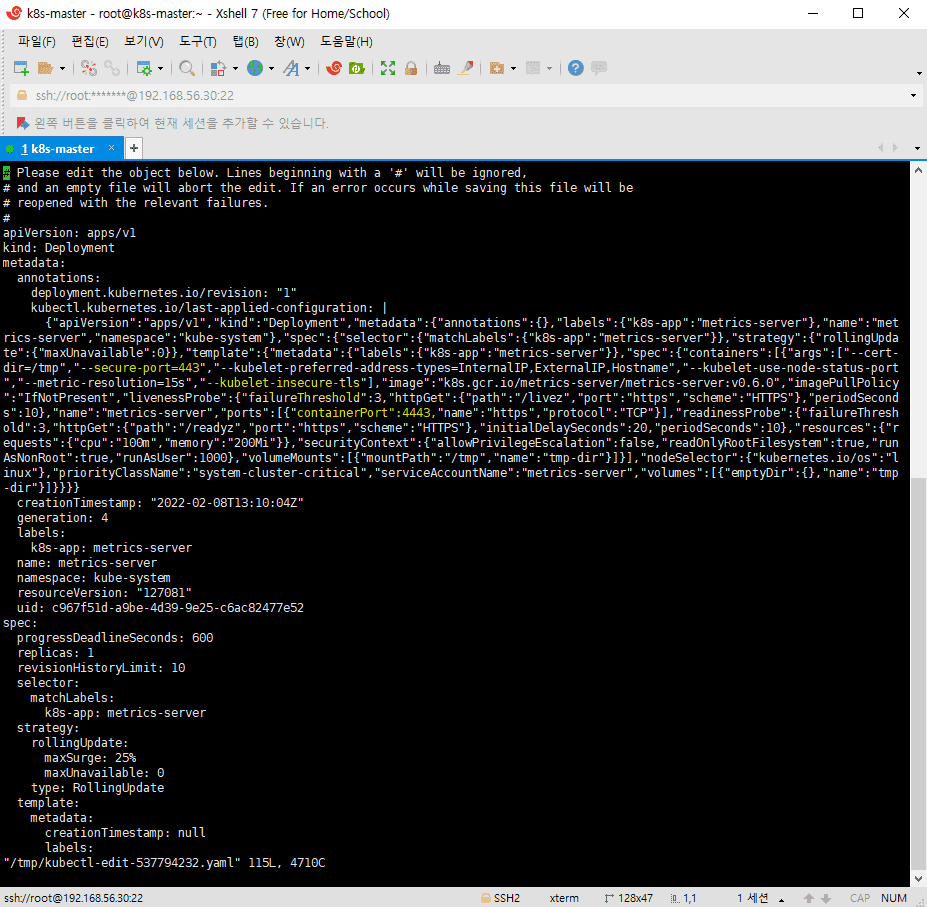Image resolution: width=927 pixels, height=907 pixels.
Task: Expand the folder-with-plus dropdown arrow
Action: (x=513, y=69)
